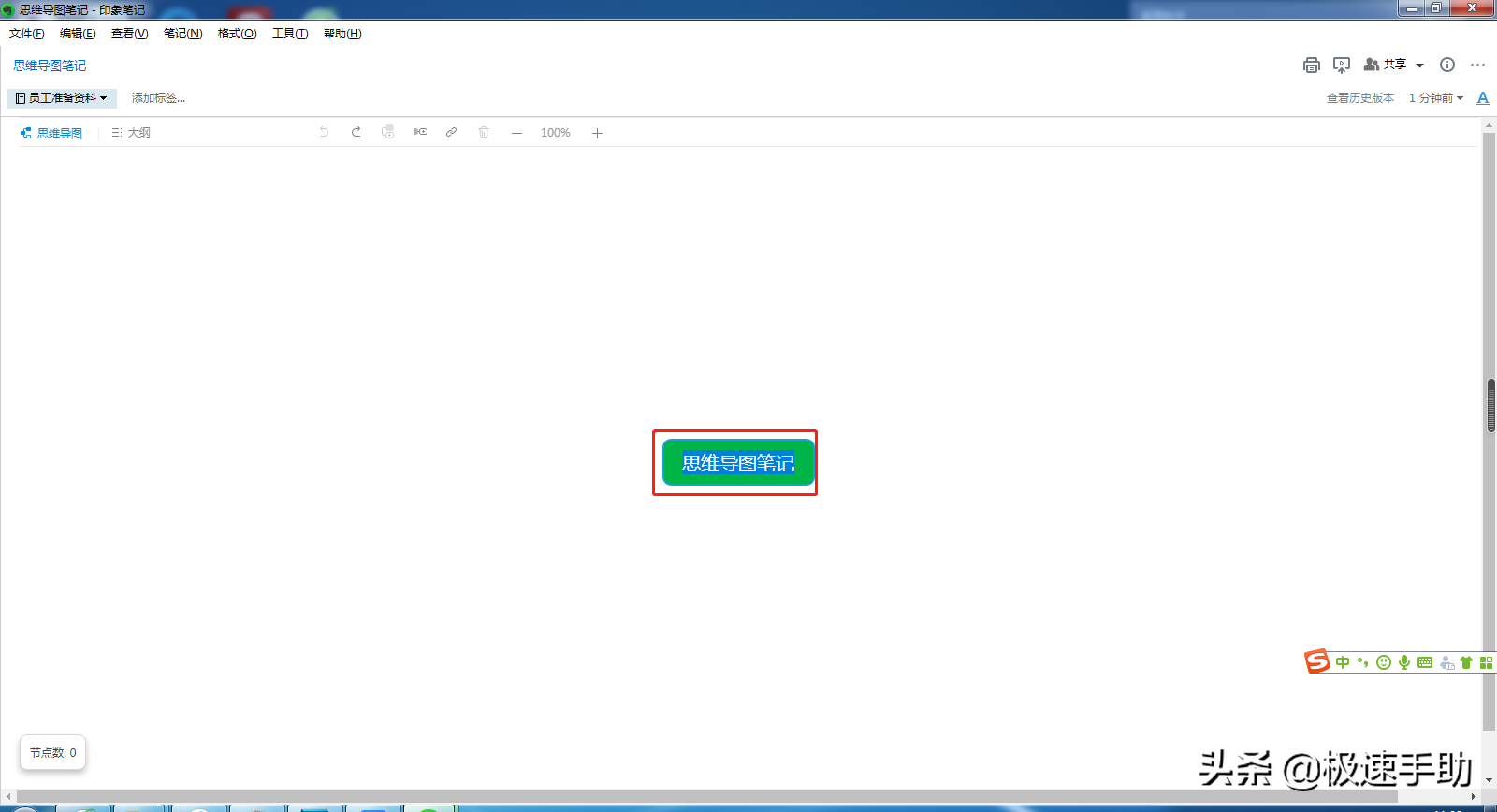
Task: Toggle Chinese input mode 中 icon
Action: 1343,662
